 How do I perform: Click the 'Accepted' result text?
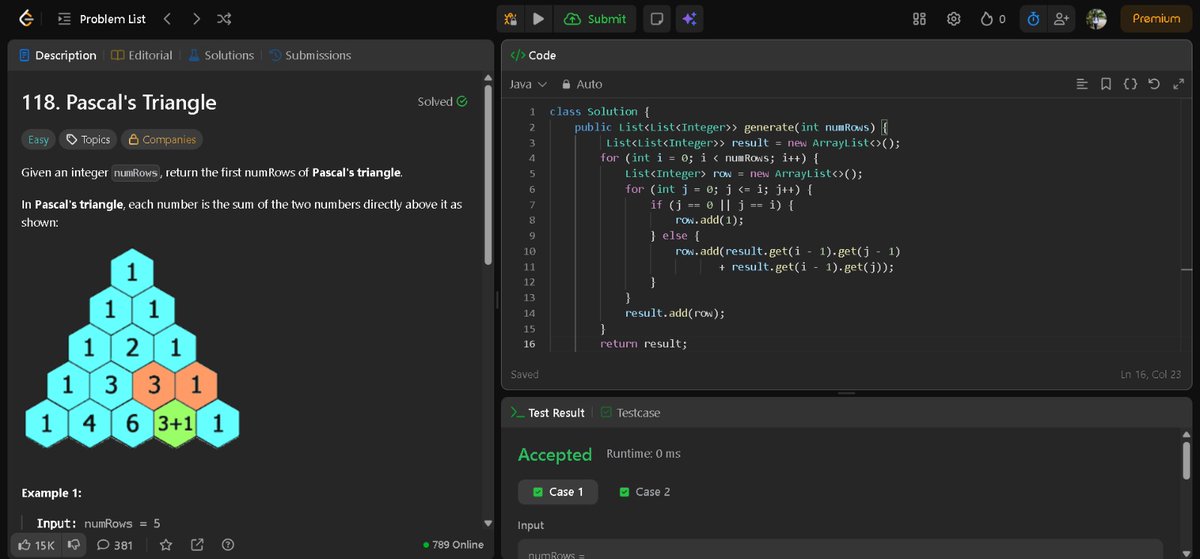click(555, 454)
